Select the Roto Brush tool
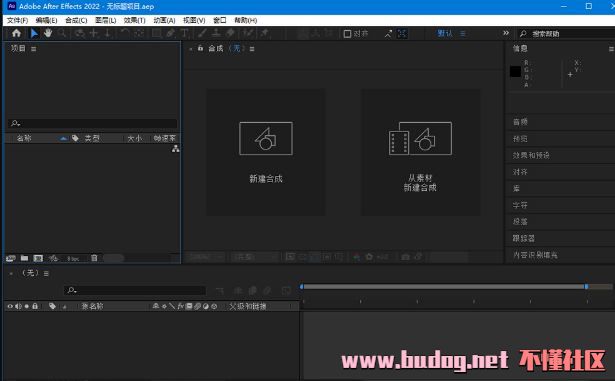615x381 pixels. [x=247, y=33]
